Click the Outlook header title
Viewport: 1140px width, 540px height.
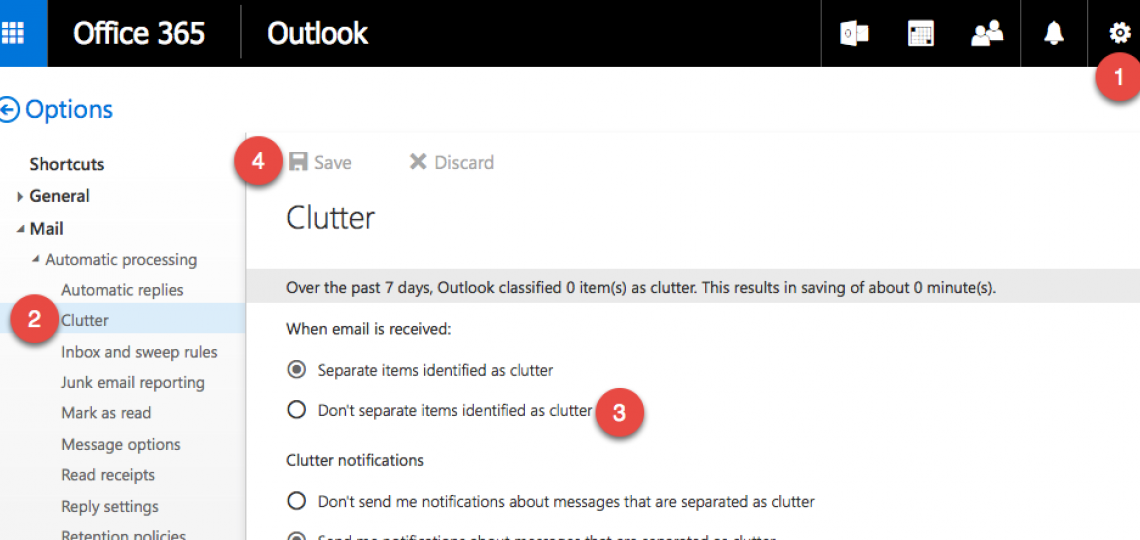318,33
